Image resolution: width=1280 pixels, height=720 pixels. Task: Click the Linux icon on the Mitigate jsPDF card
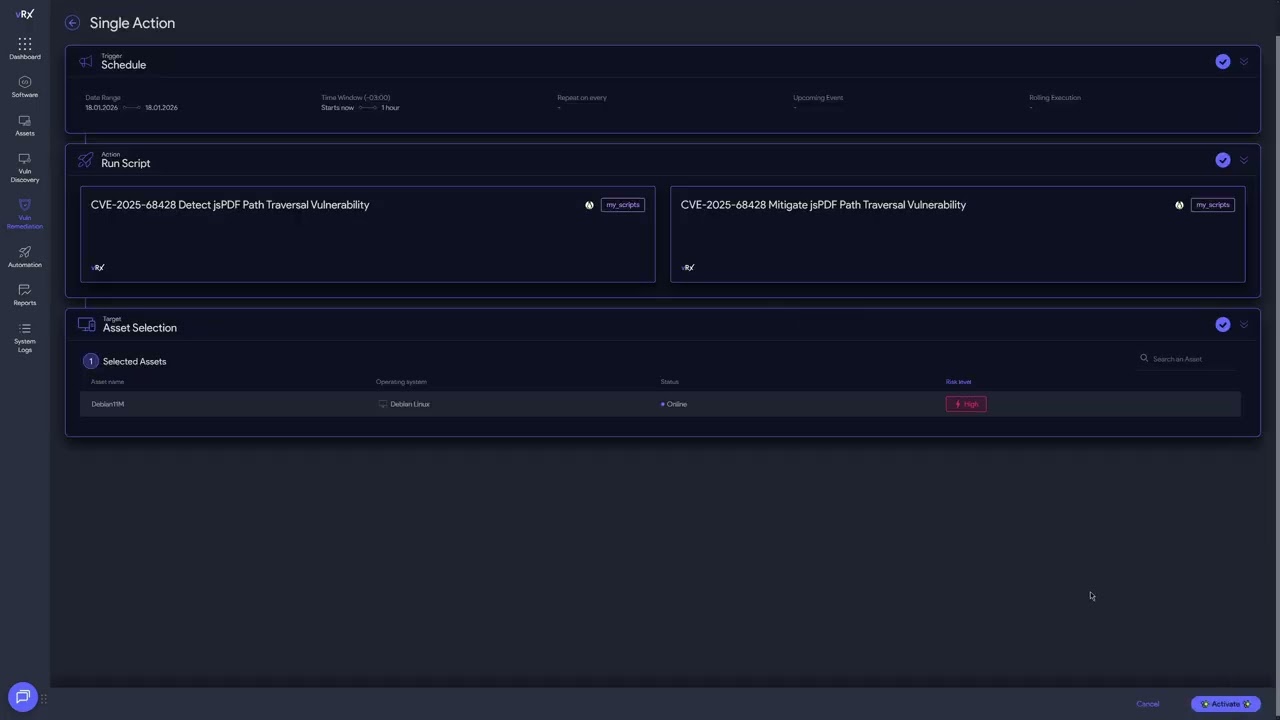(x=1179, y=205)
